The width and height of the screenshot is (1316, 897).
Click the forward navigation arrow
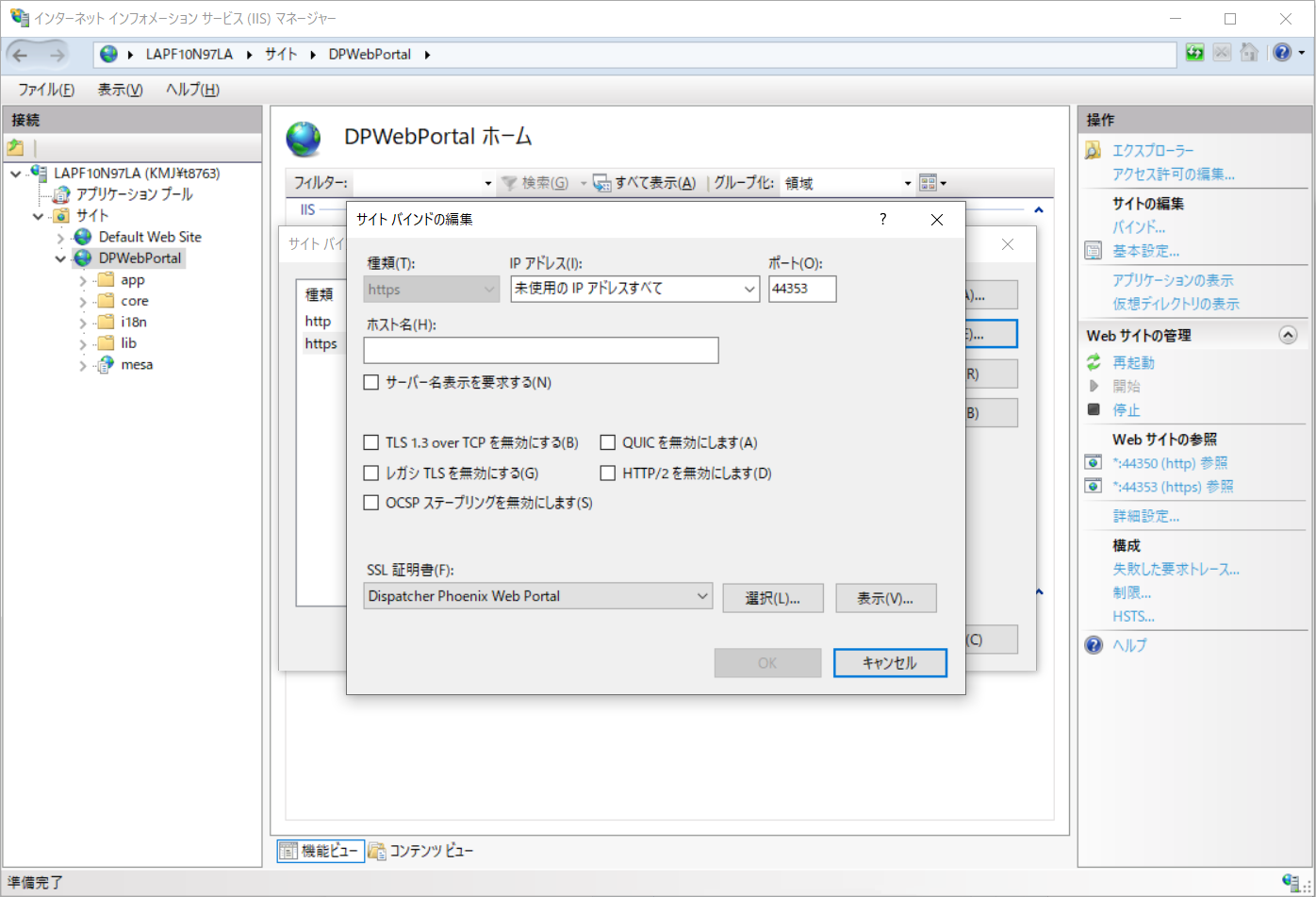click(58, 55)
